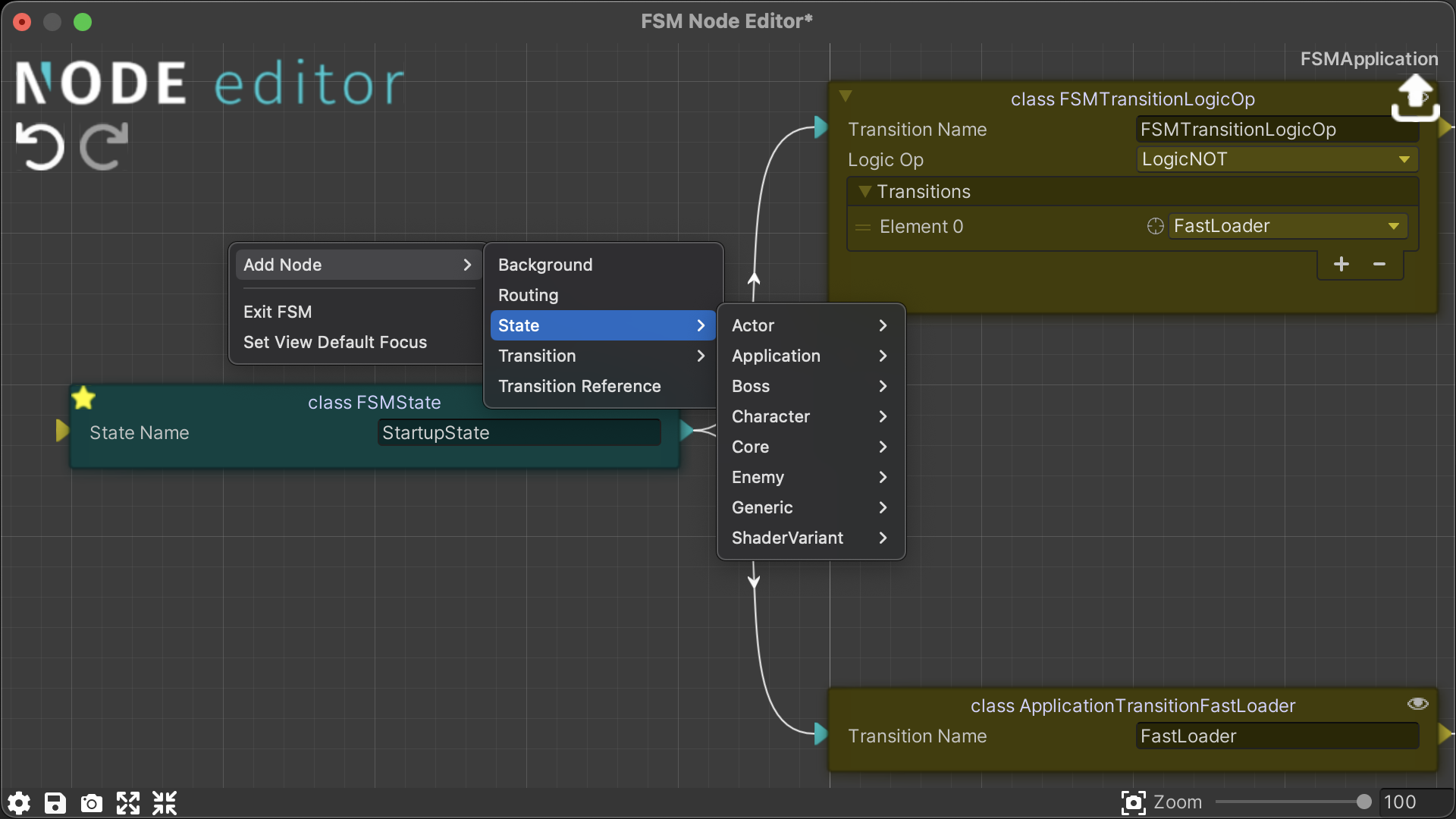
Task: Click the redo arrow icon
Action: click(x=102, y=146)
